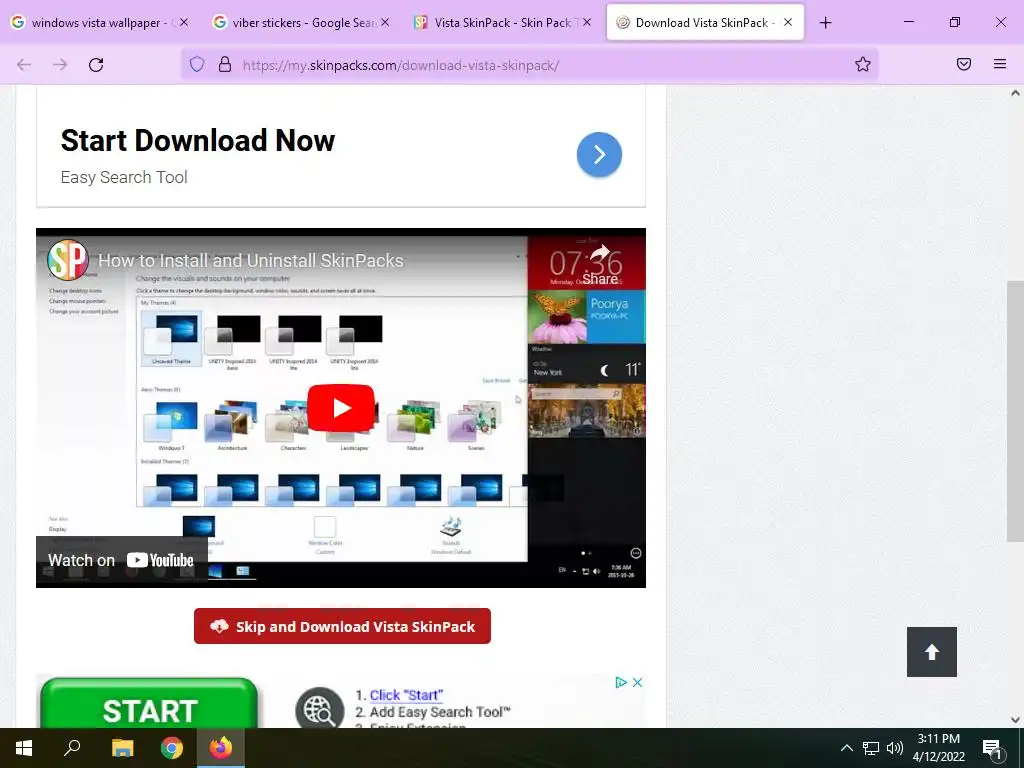This screenshot has width=1024, height=768.
Task: Open a new browser tab
Action: pyautogui.click(x=825, y=23)
